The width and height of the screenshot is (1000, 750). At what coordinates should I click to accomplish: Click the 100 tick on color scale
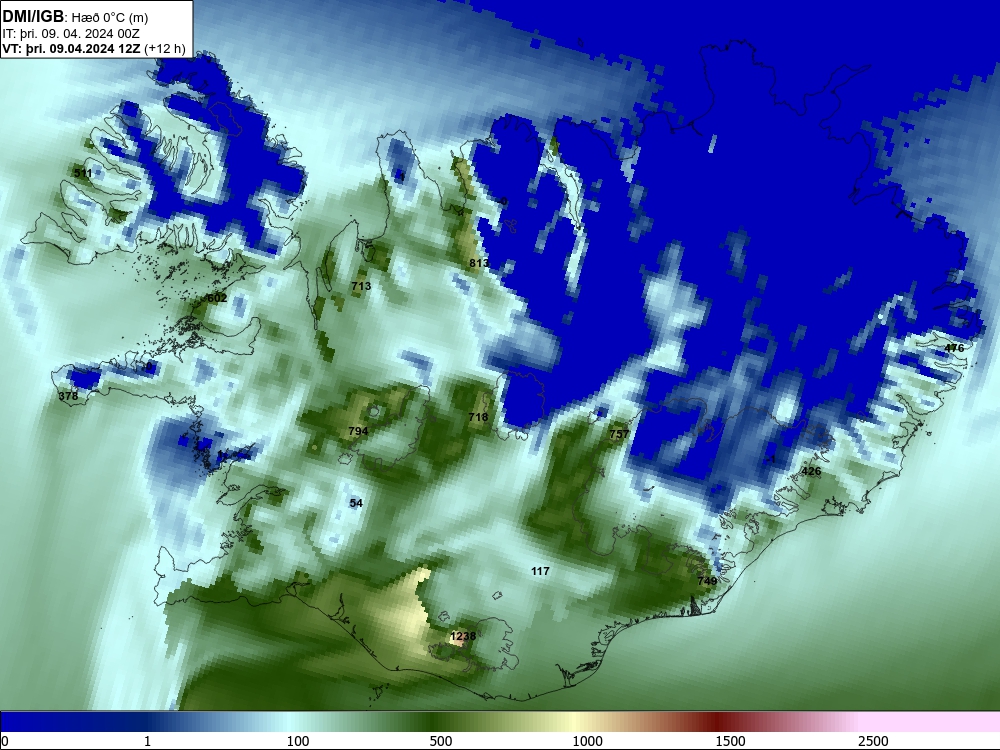[298, 741]
